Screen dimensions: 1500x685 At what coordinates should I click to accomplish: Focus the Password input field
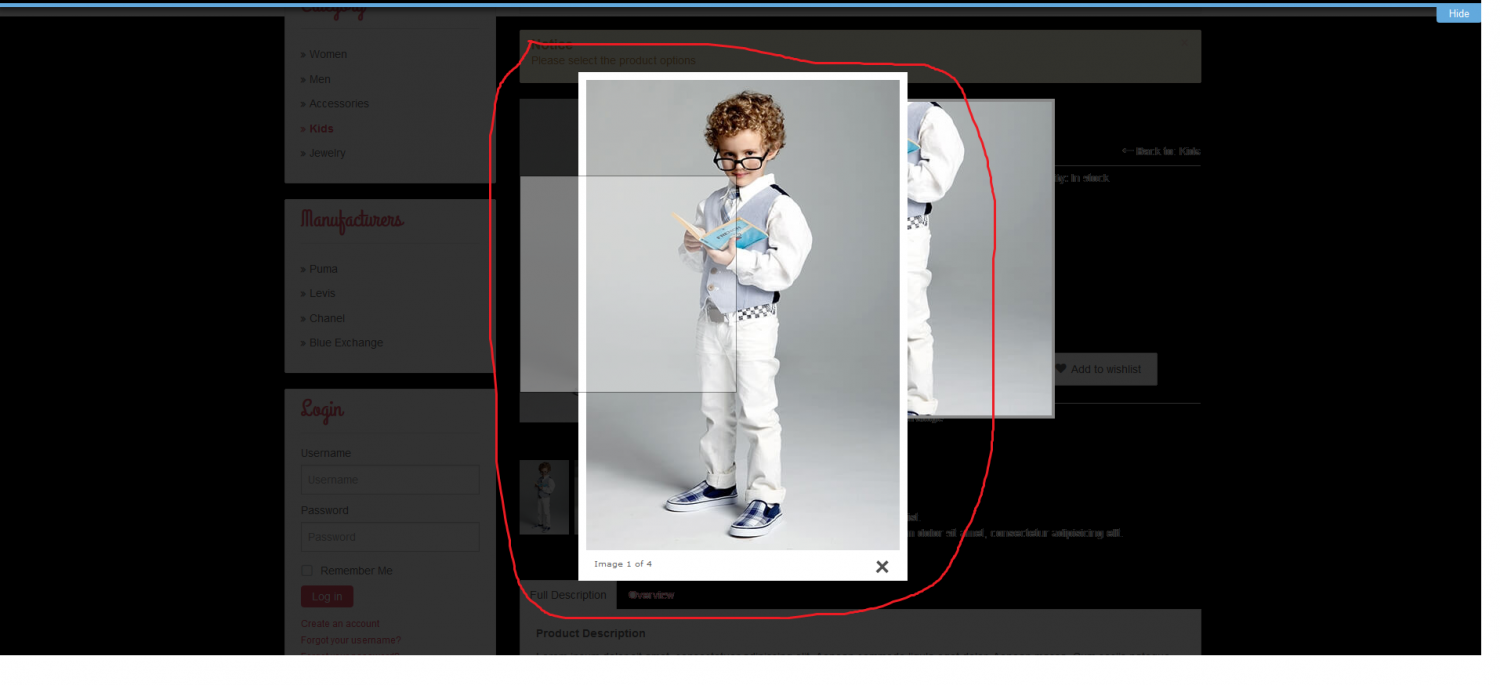(x=389, y=537)
